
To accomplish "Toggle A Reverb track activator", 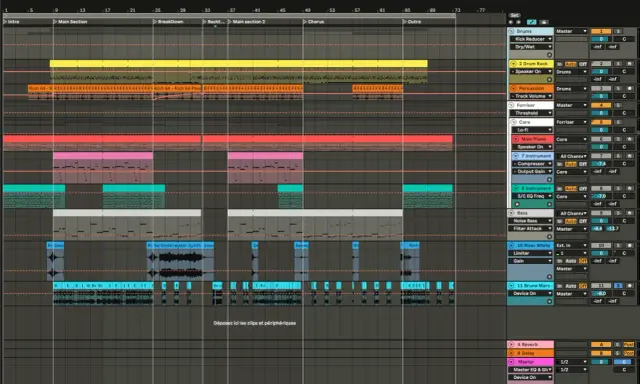I will [x=601, y=344].
